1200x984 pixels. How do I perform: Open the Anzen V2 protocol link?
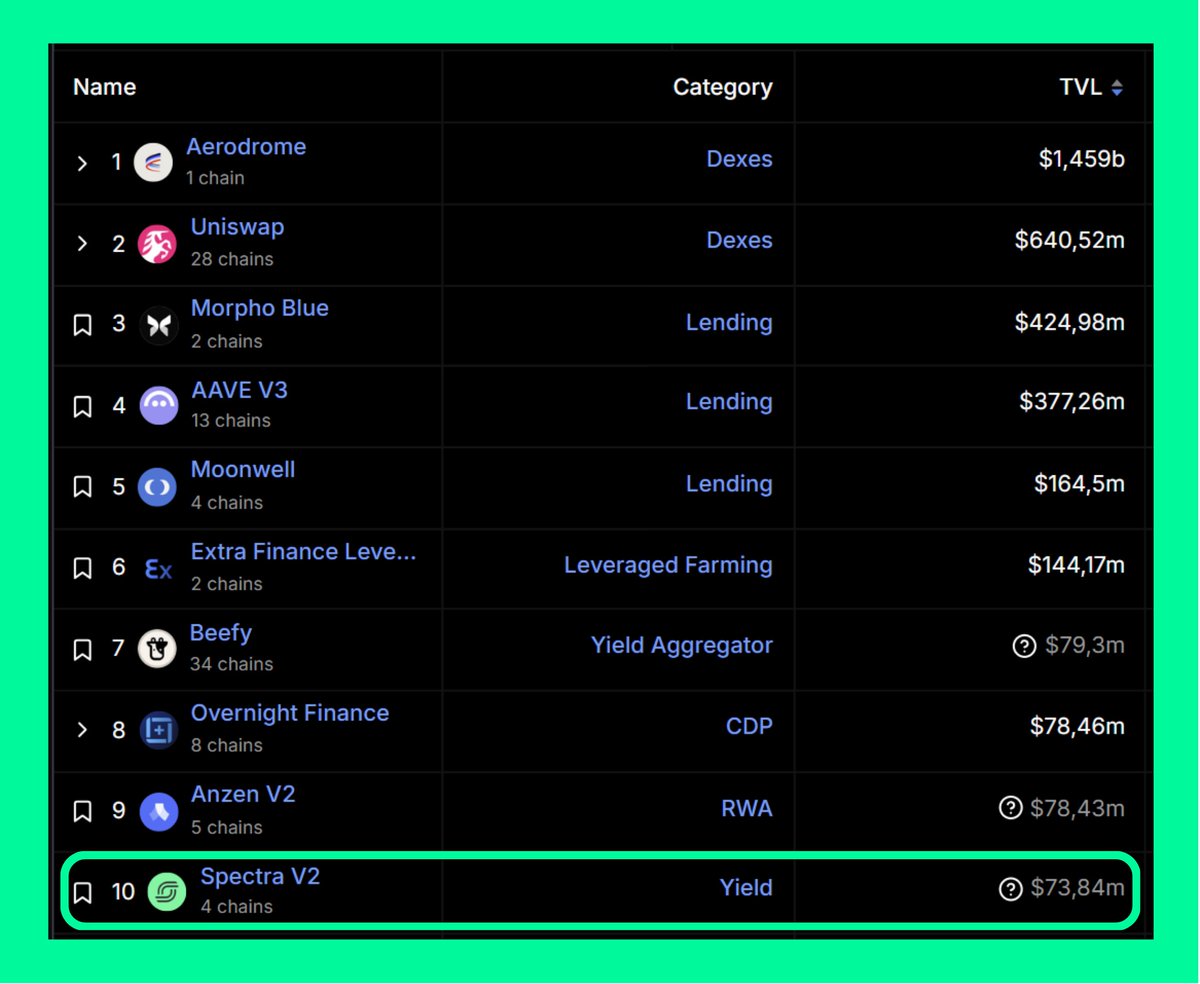pos(243,794)
